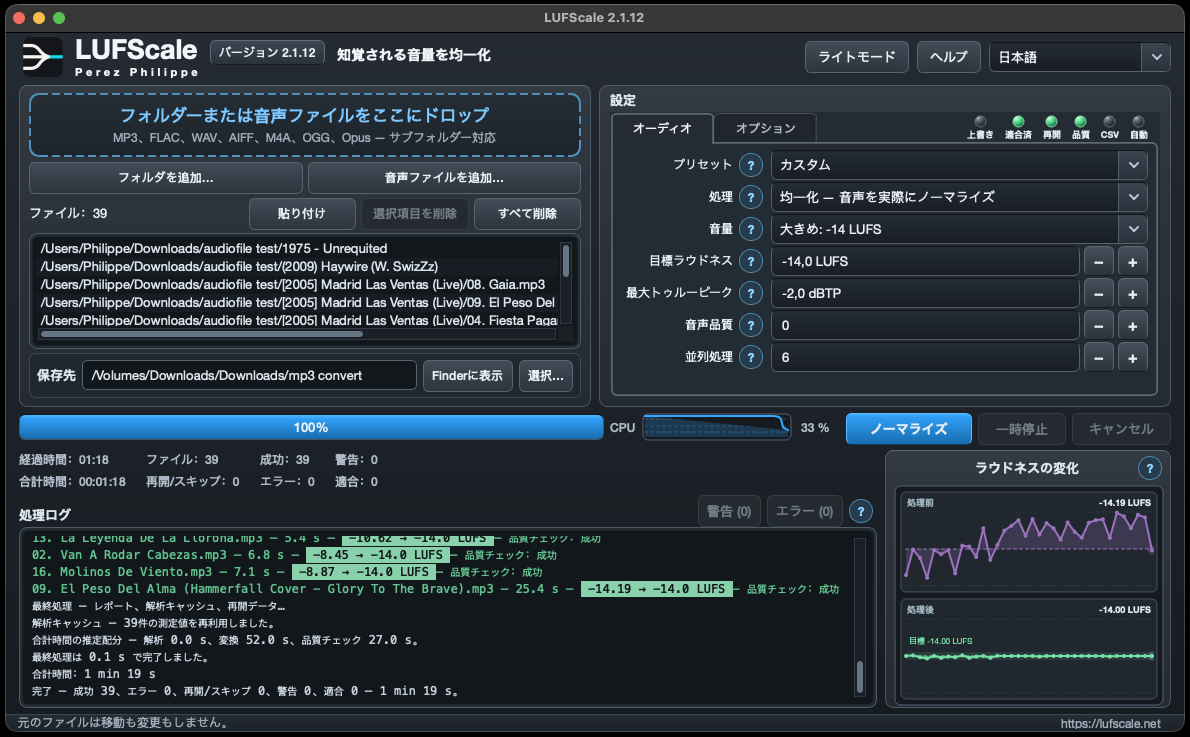Click Finderに表示 button
The image size is (1190, 737).
click(x=468, y=376)
